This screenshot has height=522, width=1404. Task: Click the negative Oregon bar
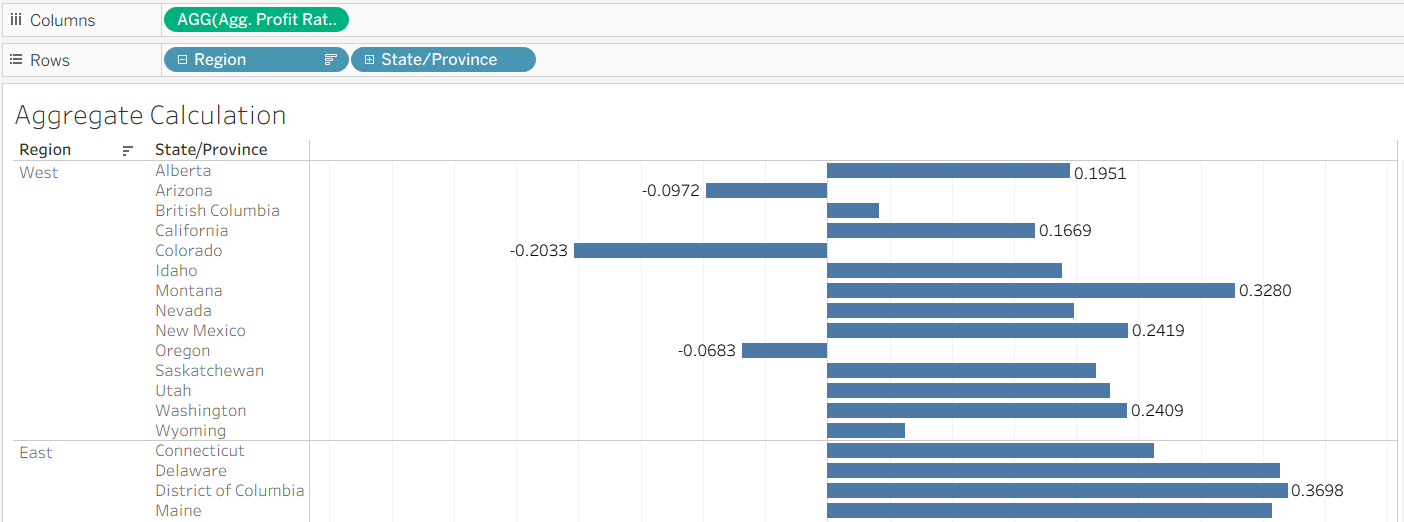tap(784, 350)
